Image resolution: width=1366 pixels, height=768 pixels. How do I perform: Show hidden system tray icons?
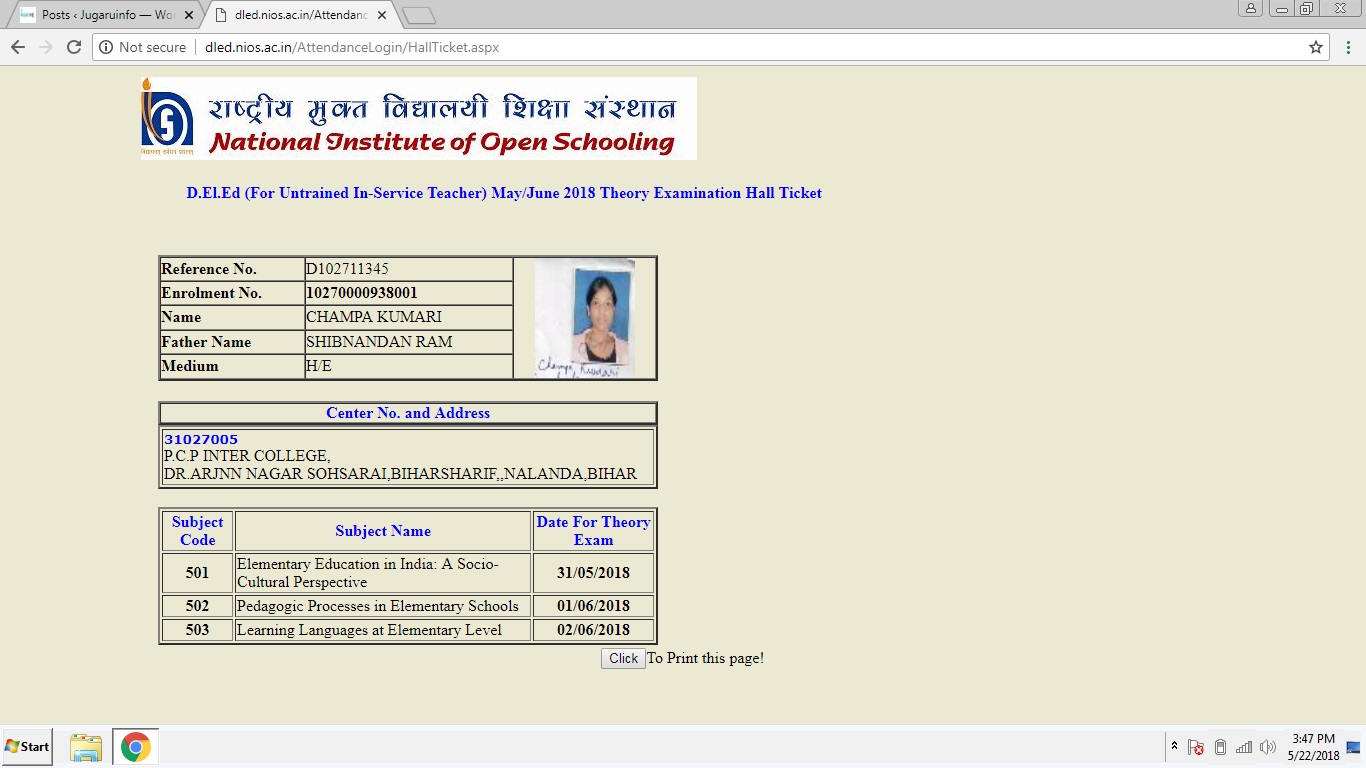1174,747
